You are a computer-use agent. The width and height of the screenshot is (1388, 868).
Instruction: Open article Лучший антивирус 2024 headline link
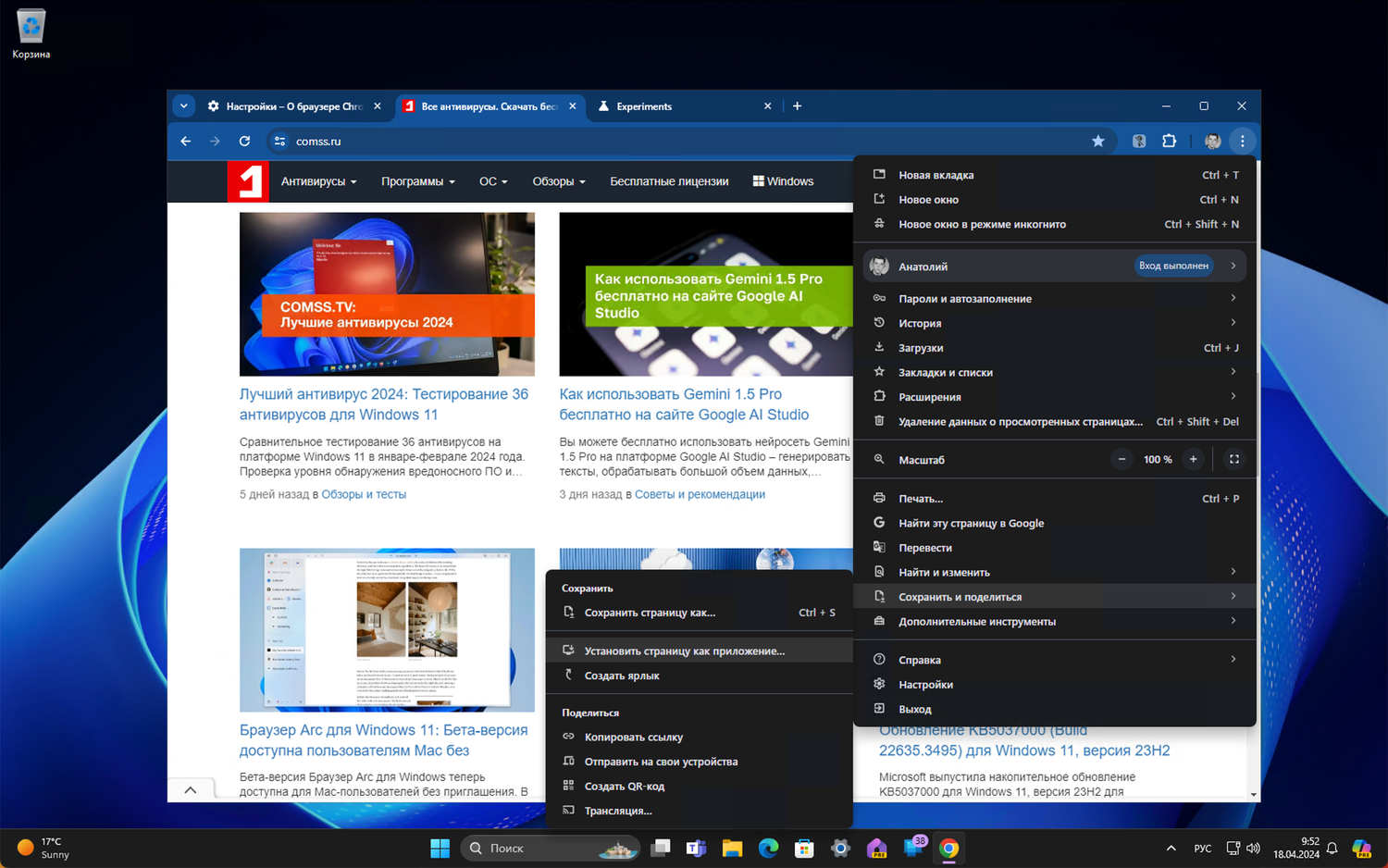click(x=384, y=404)
